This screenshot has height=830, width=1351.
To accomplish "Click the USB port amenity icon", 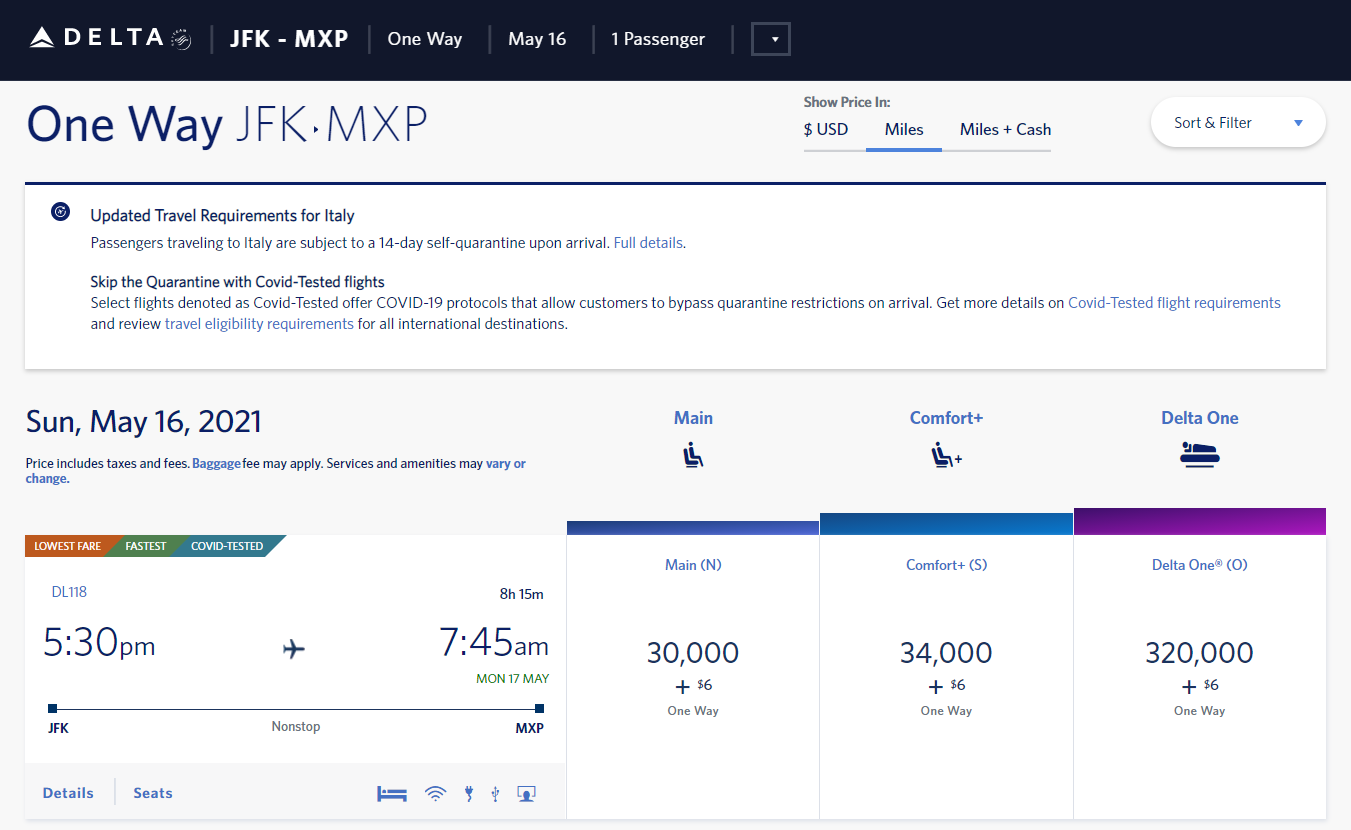I will click(x=495, y=793).
